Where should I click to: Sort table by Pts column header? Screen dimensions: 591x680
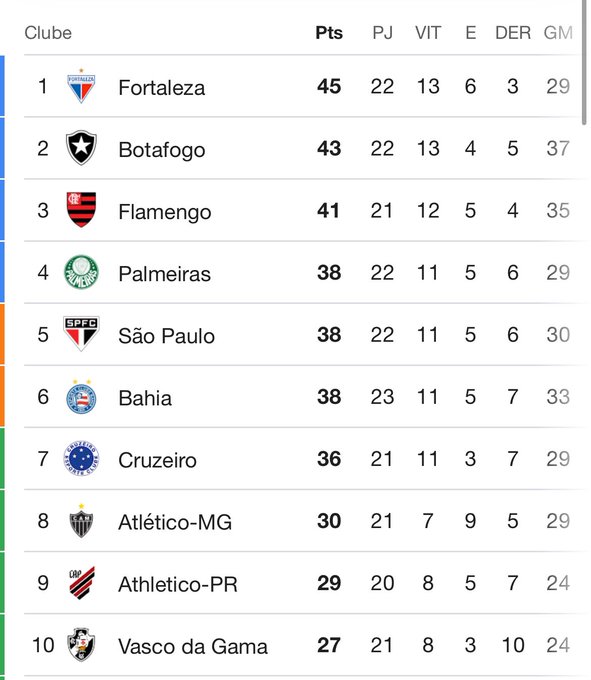click(x=329, y=33)
